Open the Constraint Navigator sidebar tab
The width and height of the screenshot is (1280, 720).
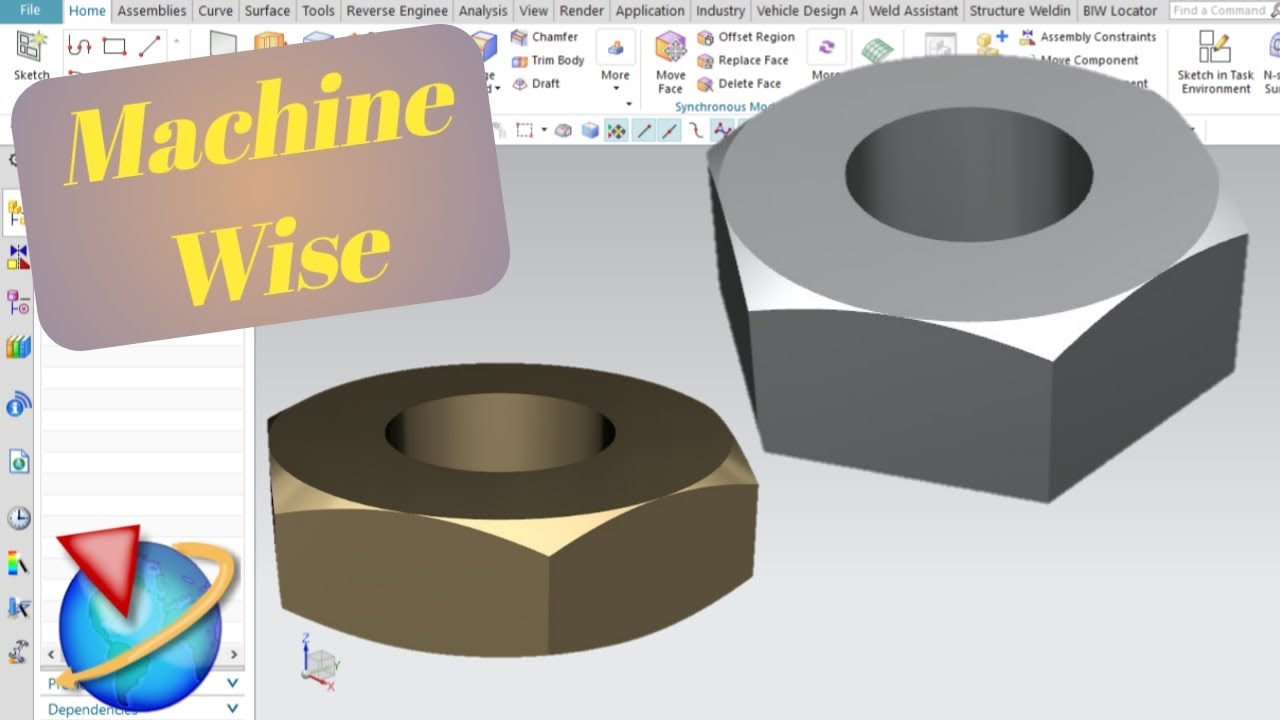[18, 257]
